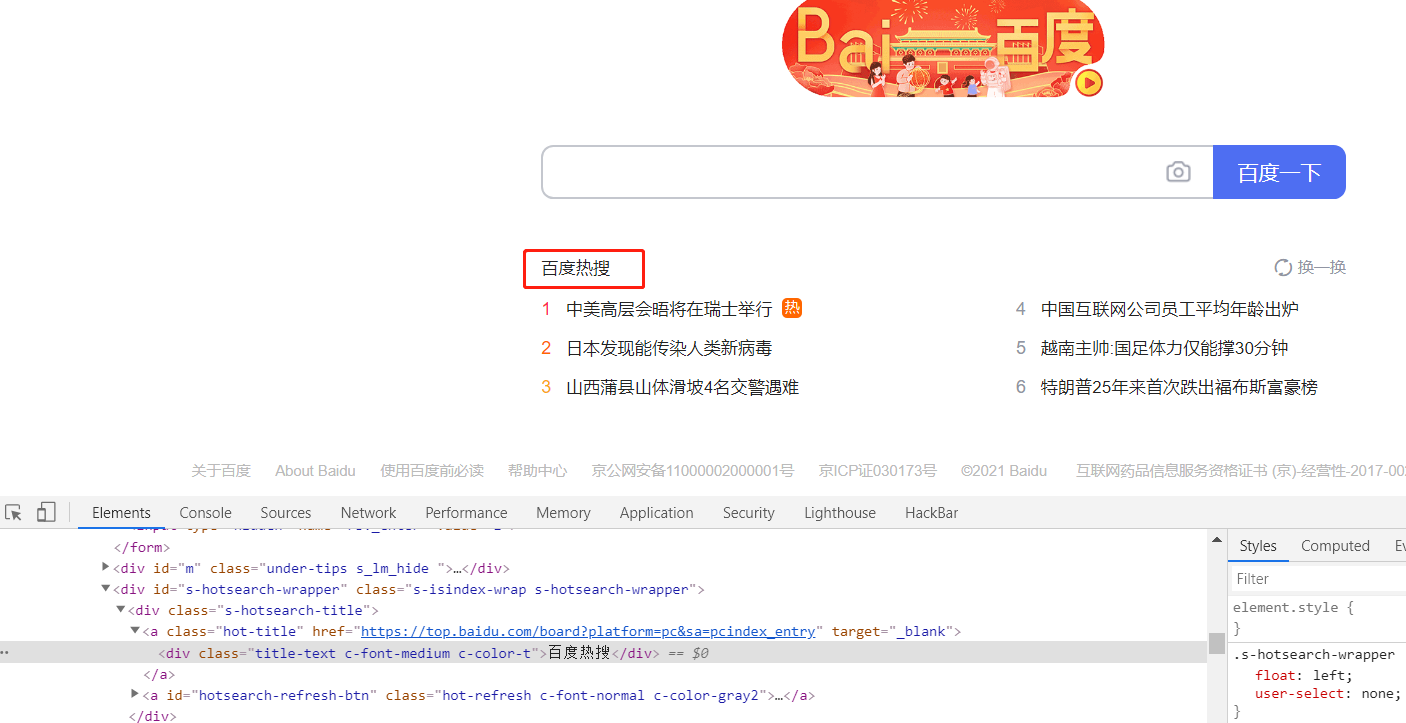The width and height of the screenshot is (1406, 723).
Task: Open hot search 特朗普25年来首次跌出福布斯富豪榜
Action: pyautogui.click(x=1179, y=387)
